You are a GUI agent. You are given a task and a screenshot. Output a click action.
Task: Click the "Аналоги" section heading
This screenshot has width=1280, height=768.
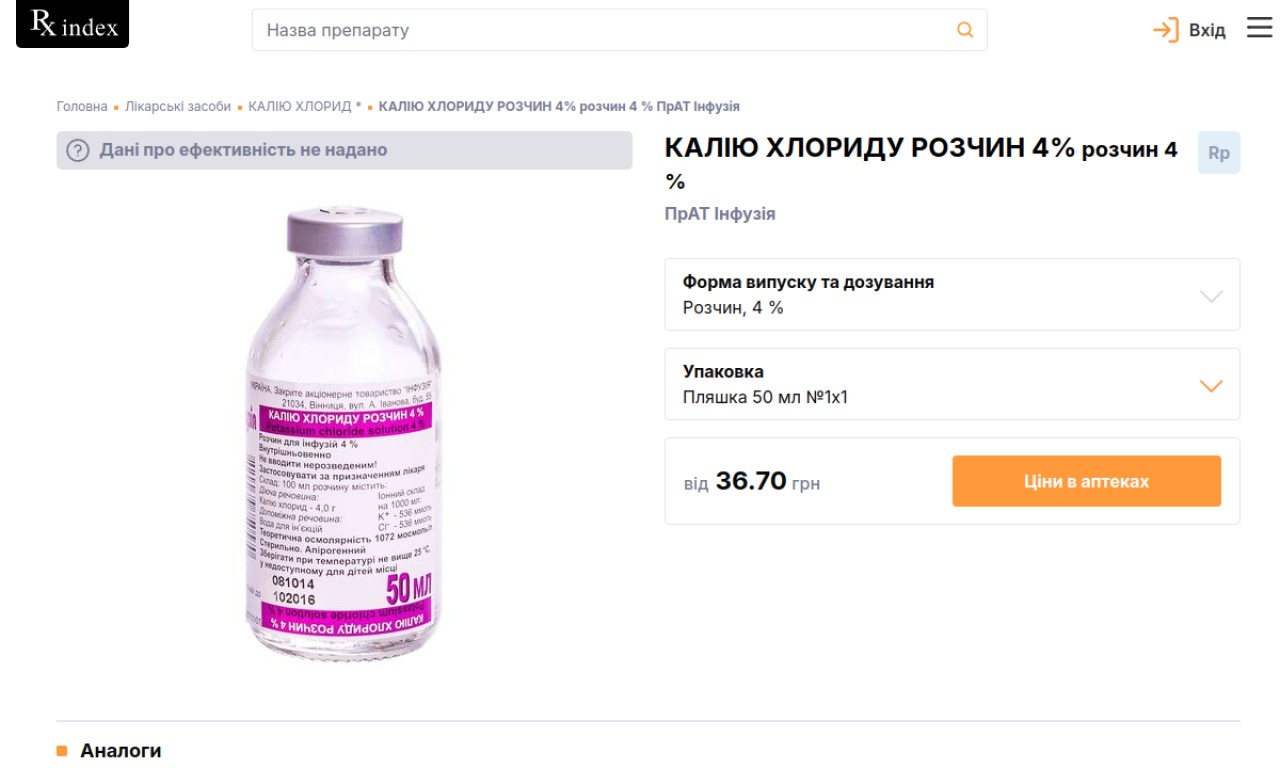120,751
